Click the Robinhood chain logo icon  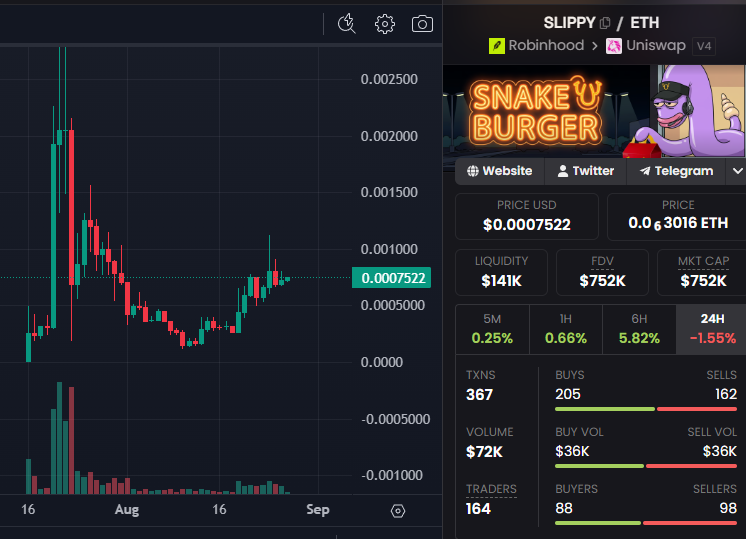click(x=497, y=46)
